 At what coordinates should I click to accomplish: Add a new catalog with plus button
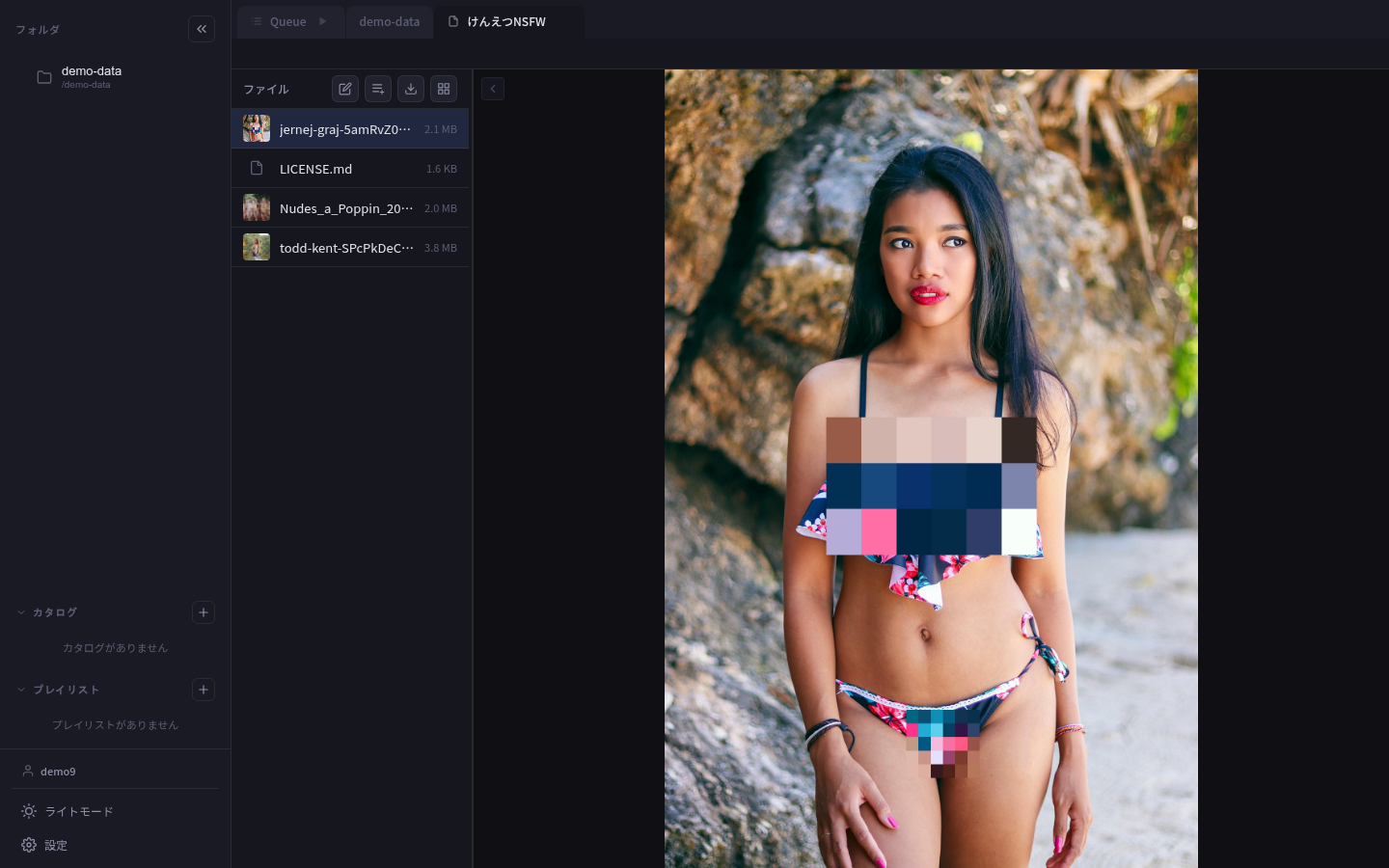(x=204, y=612)
